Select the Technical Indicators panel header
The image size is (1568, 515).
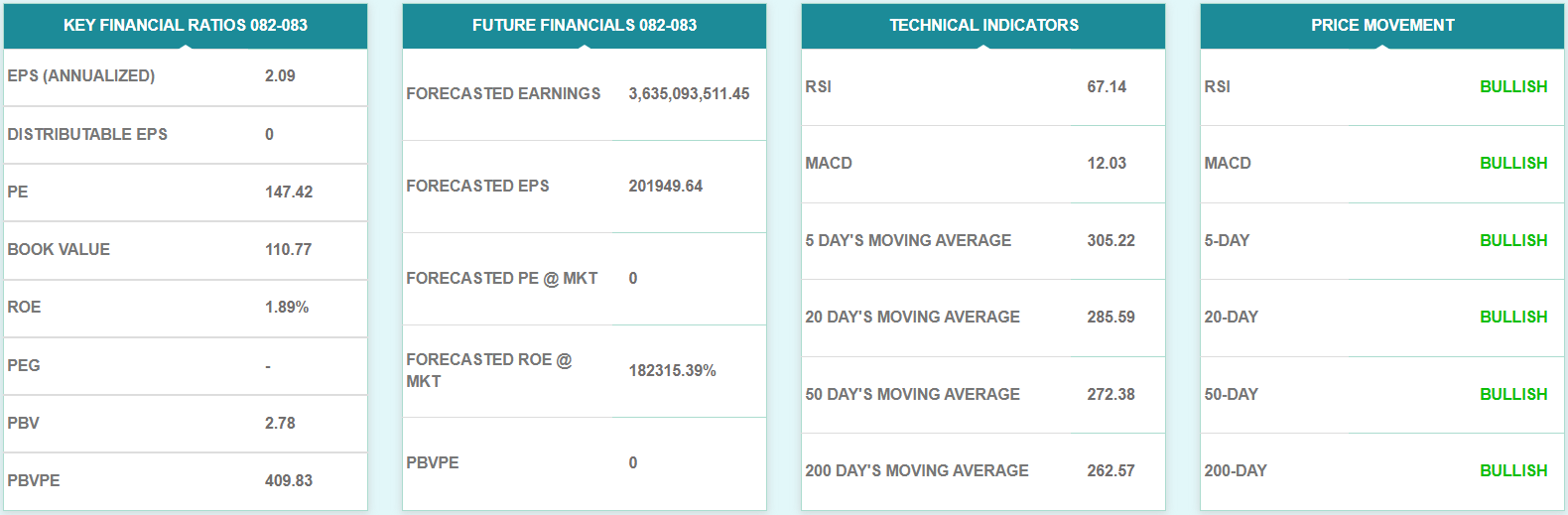(983, 25)
